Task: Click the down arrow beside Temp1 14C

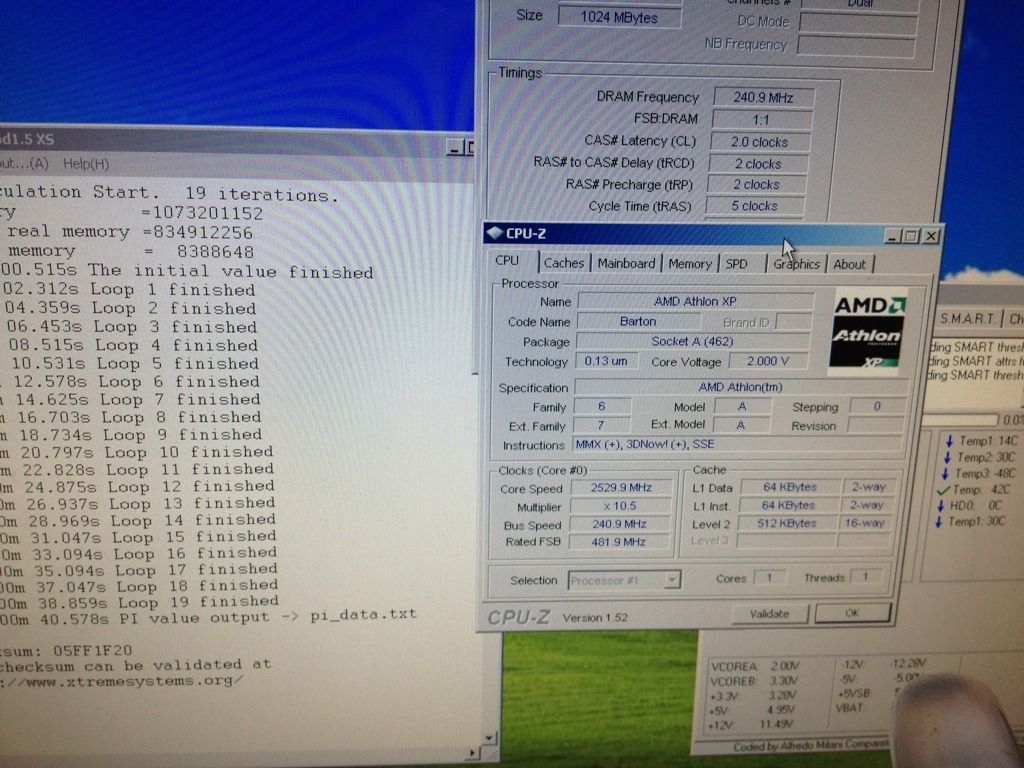Action: pos(949,441)
